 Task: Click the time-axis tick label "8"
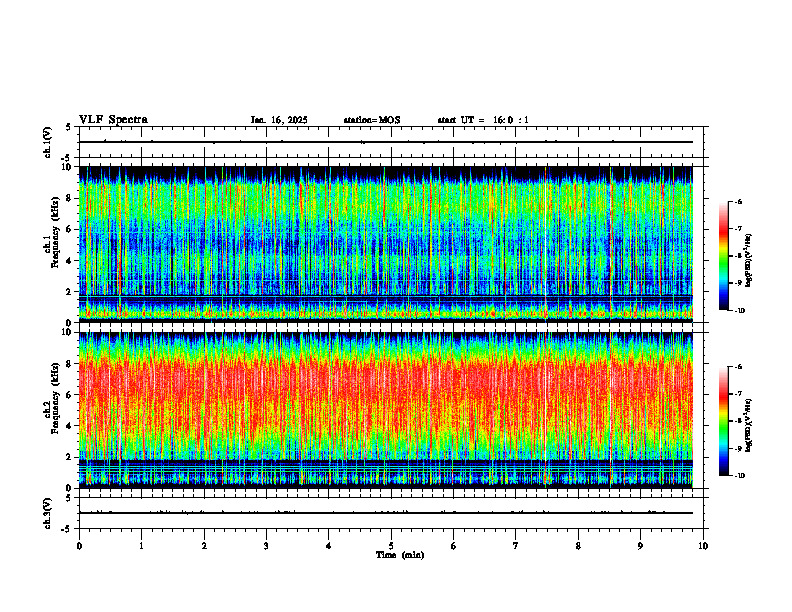578,546
